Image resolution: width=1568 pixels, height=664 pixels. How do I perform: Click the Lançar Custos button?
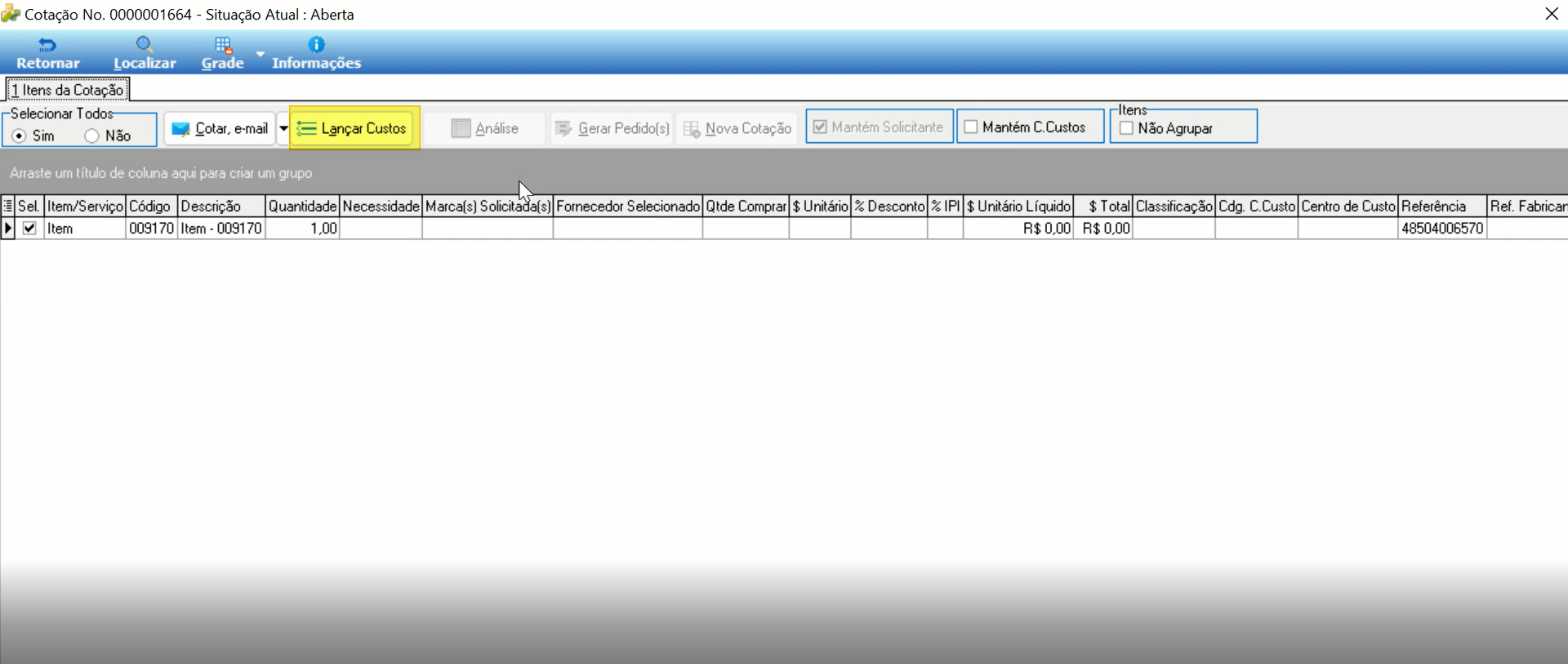(x=352, y=128)
